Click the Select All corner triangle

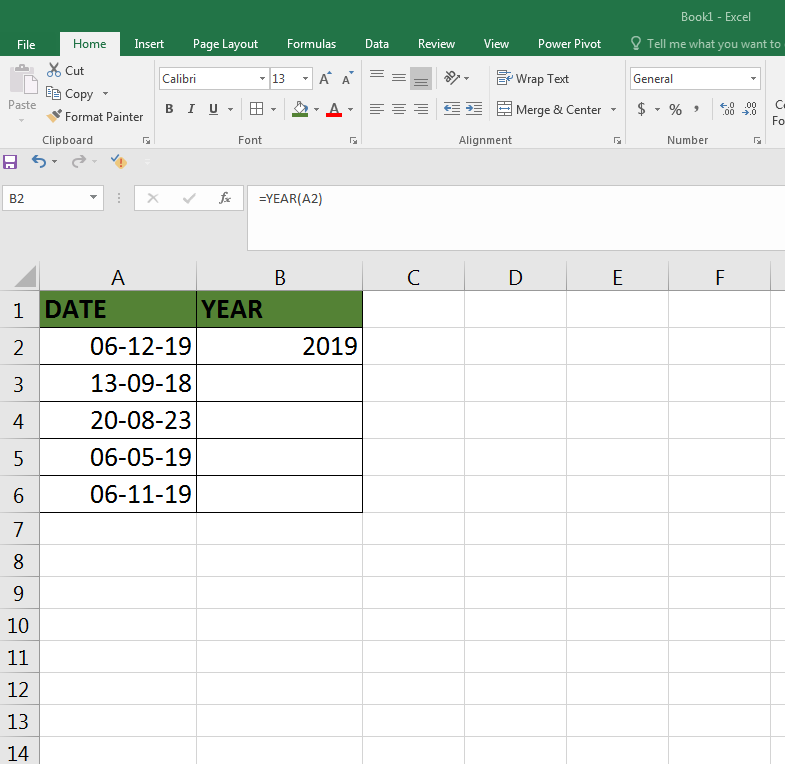[25, 277]
